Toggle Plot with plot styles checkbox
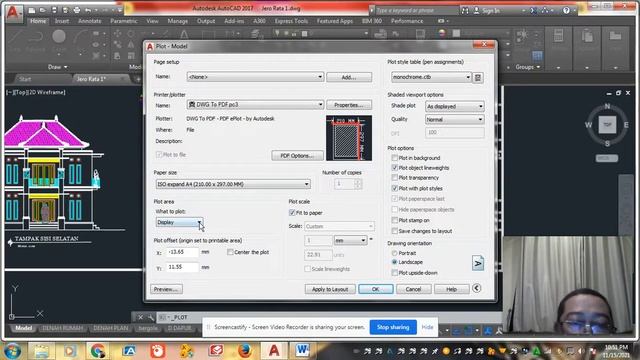The image size is (640, 360). point(394,188)
